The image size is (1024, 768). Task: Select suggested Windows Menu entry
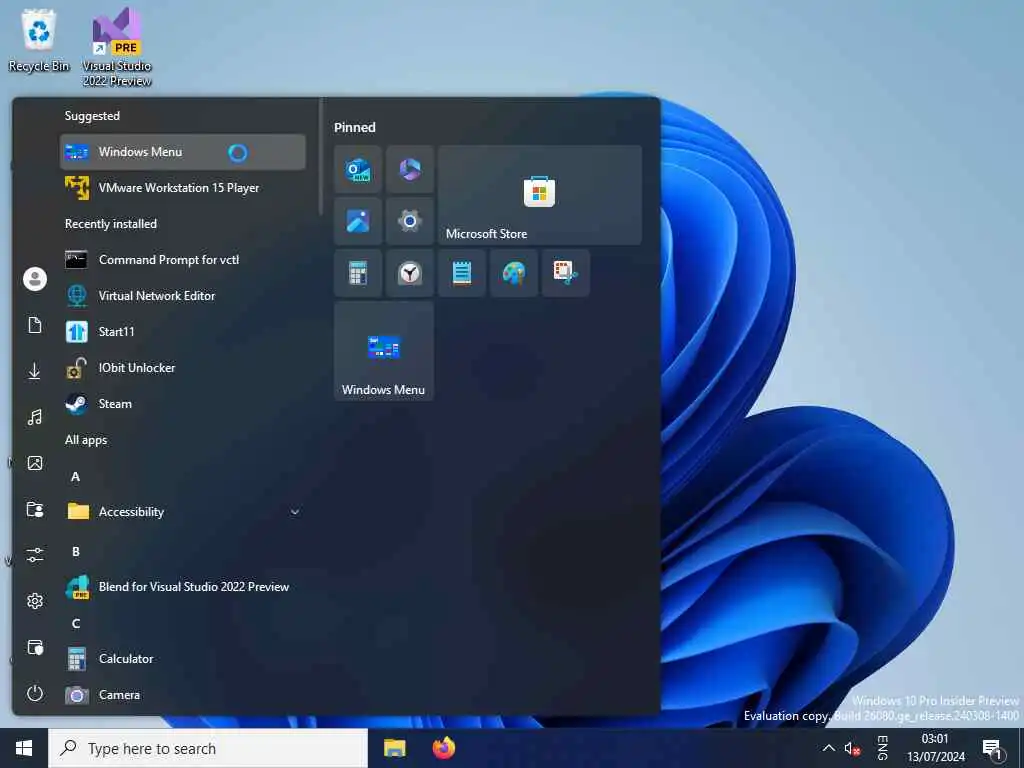(183, 152)
